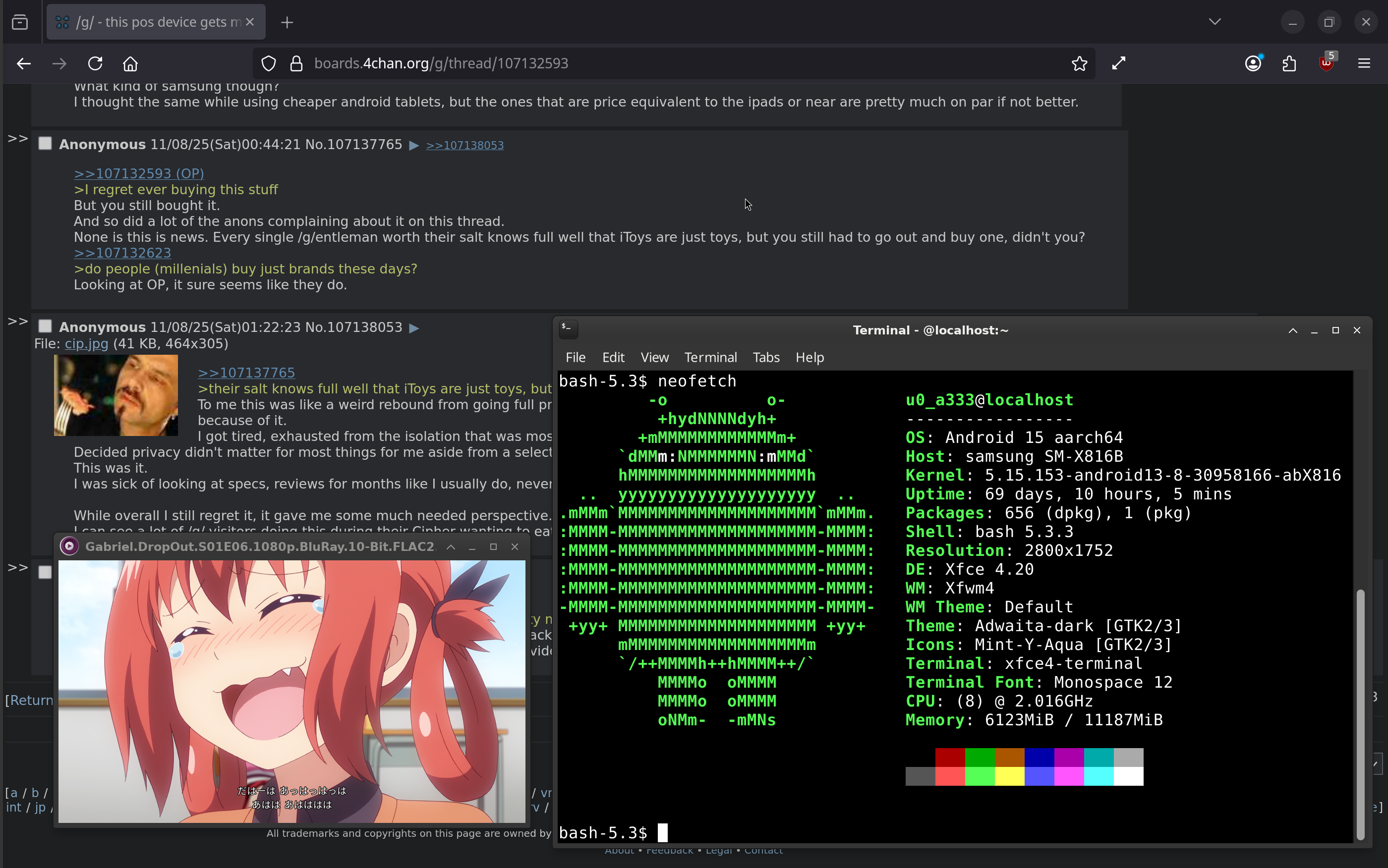Expand the list-all-tabs chevron
The width and height of the screenshot is (1388, 868).
click(1214, 22)
